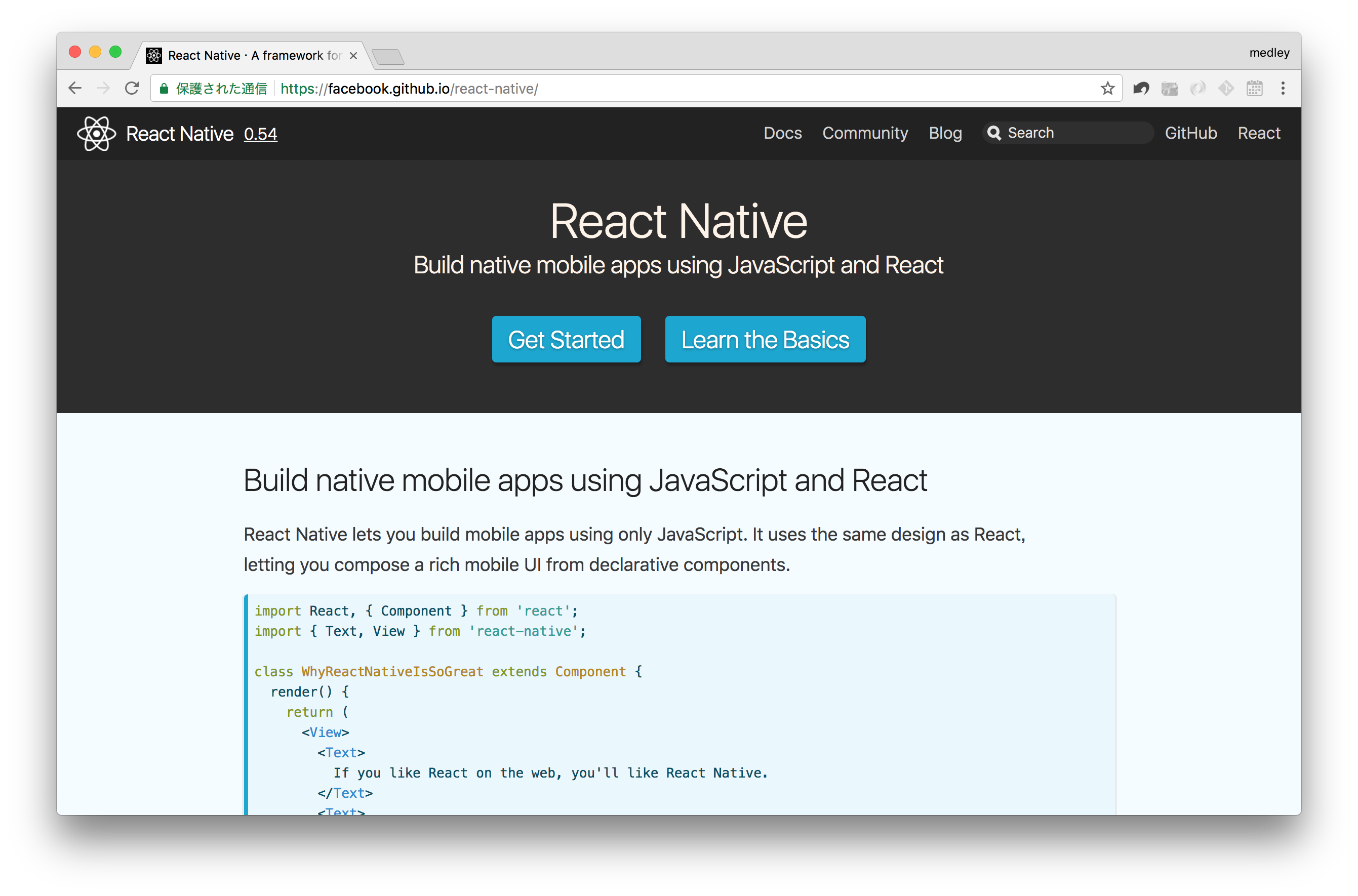Click the magnifier icon in Search
Viewport: 1358px width, 896px height.
(x=994, y=133)
